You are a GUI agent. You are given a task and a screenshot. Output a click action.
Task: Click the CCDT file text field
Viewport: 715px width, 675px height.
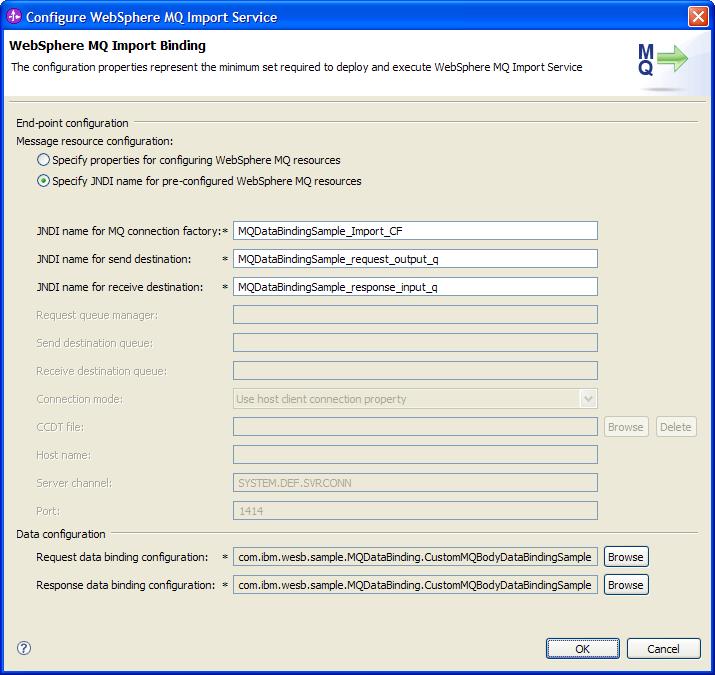pyautogui.click(x=415, y=427)
